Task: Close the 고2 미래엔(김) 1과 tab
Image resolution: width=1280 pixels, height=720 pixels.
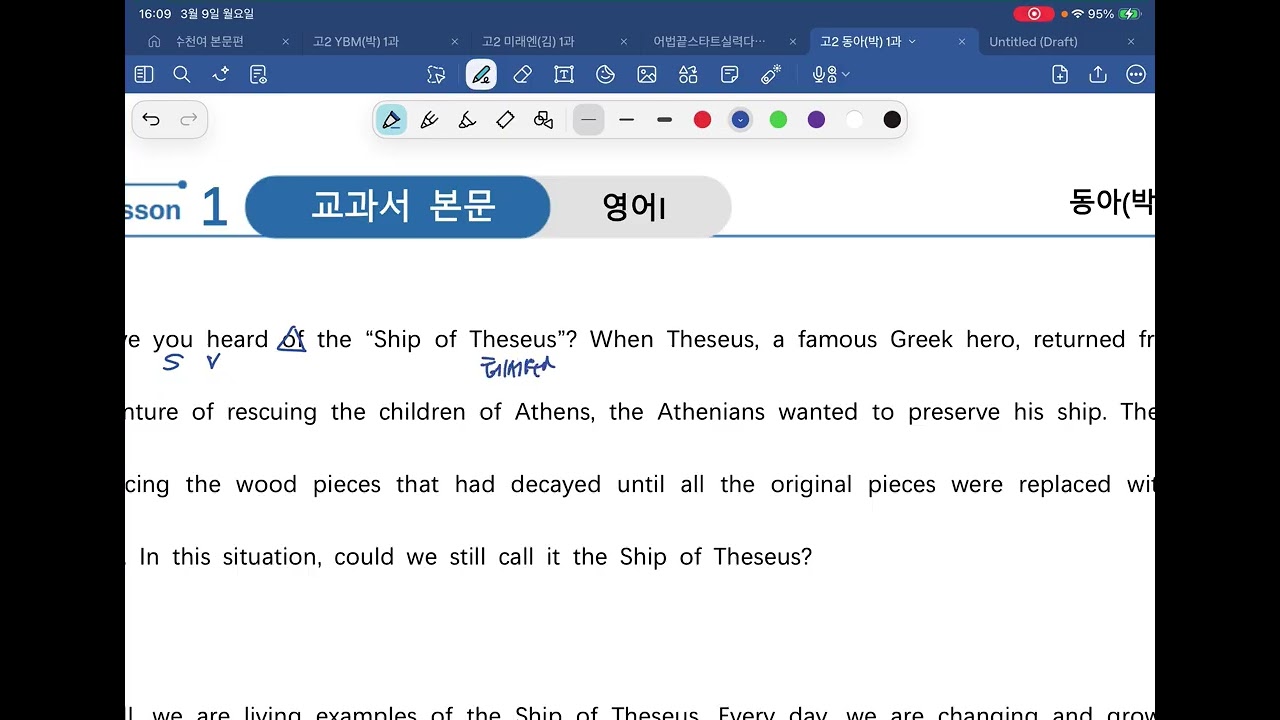Action: pos(624,42)
